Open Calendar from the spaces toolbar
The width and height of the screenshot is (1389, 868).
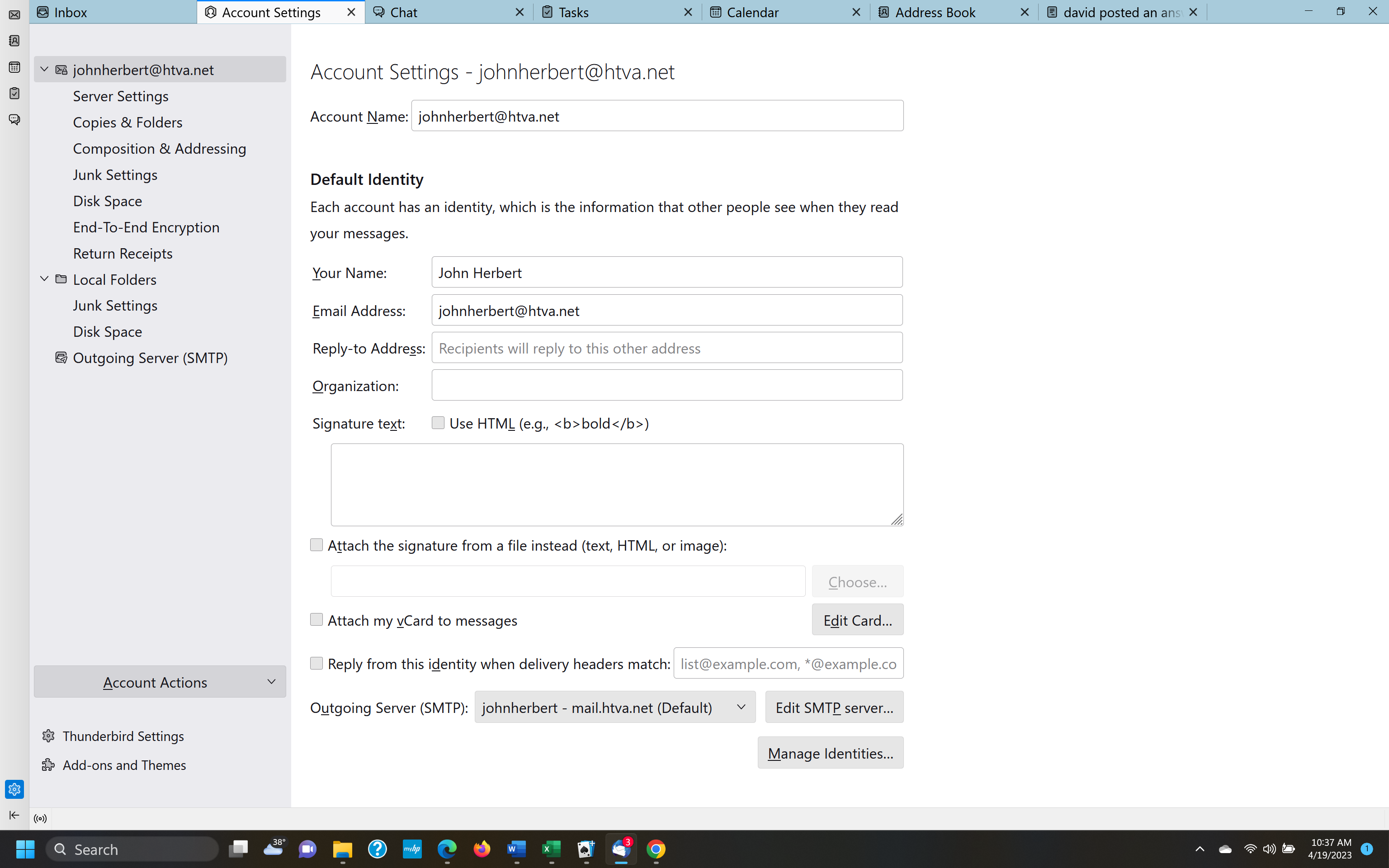coord(14,67)
